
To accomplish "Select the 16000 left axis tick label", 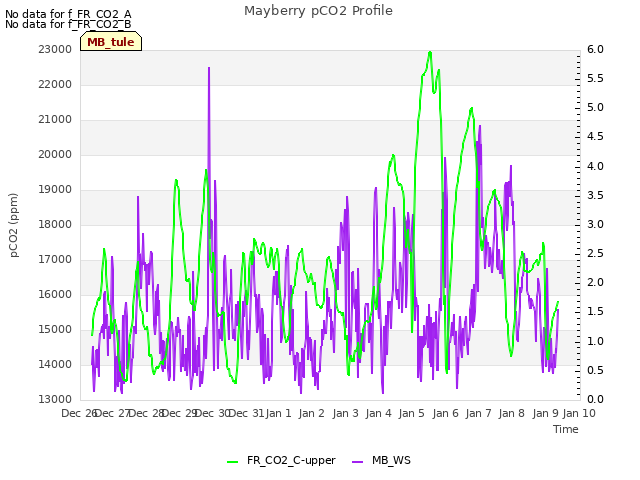I will click(55, 294).
